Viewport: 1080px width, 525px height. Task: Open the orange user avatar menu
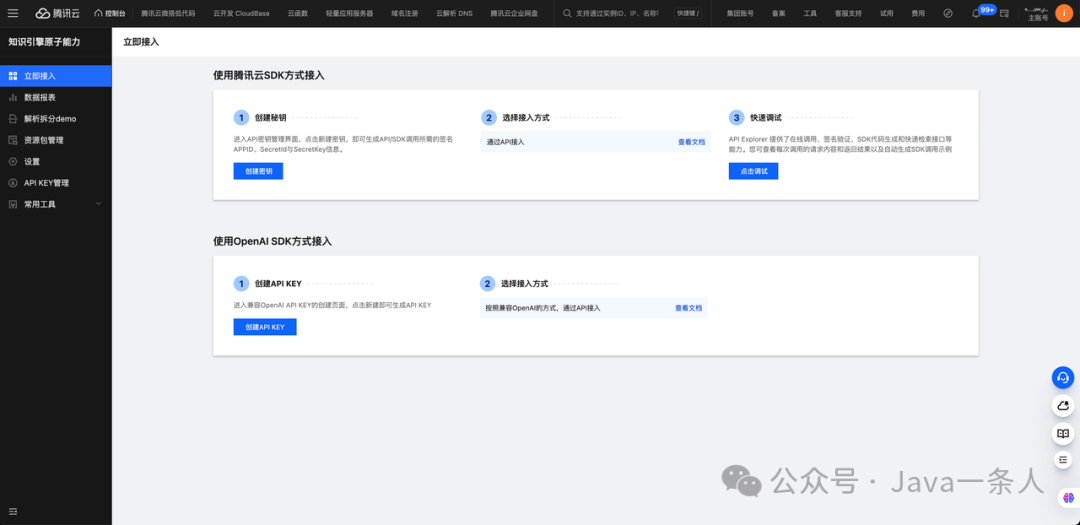pyautogui.click(x=1064, y=13)
